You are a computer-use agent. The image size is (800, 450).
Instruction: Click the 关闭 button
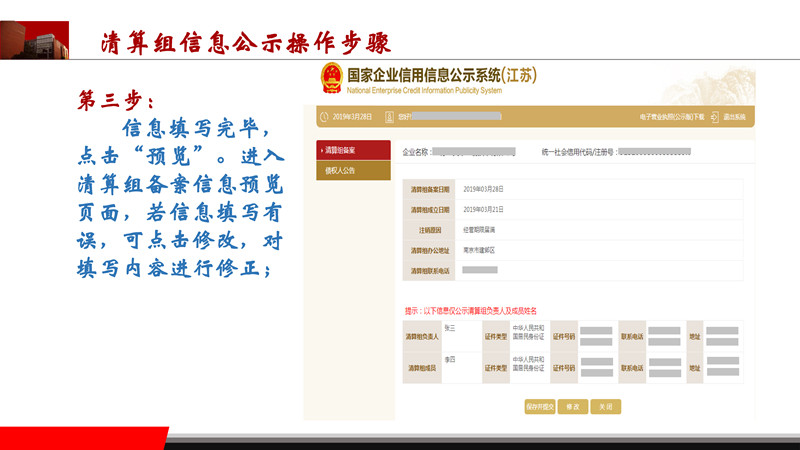coord(605,406)
